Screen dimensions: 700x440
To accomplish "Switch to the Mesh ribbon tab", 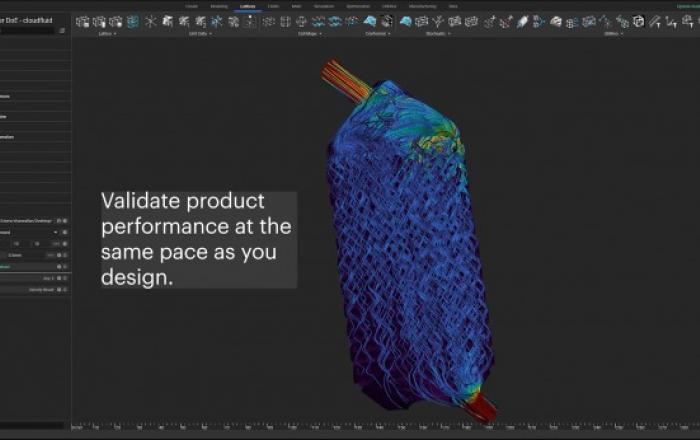I will (296, 6).
